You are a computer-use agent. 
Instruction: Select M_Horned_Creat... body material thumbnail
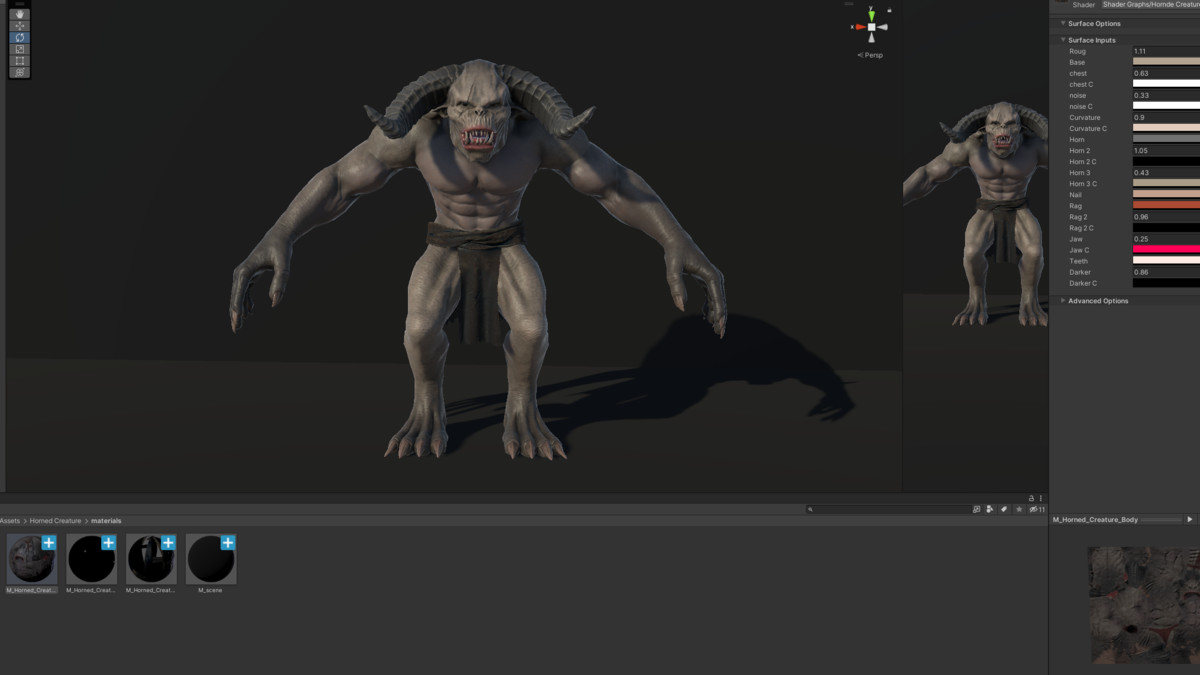(32, 559)
